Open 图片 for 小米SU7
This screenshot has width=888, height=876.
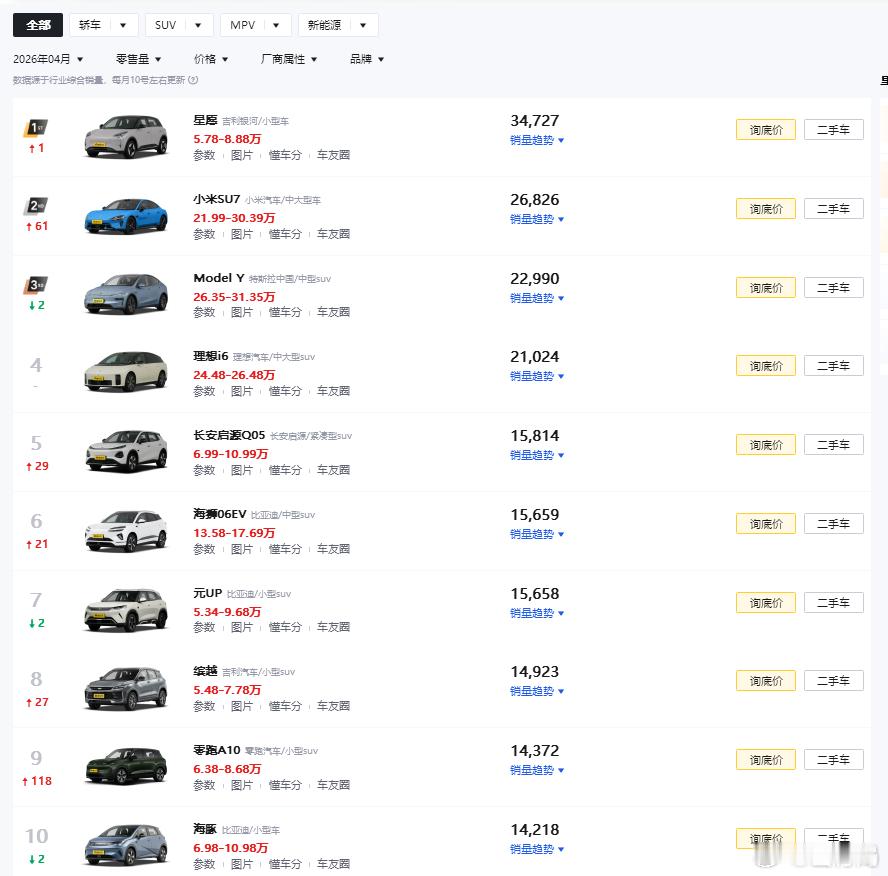tap(242, 234)
